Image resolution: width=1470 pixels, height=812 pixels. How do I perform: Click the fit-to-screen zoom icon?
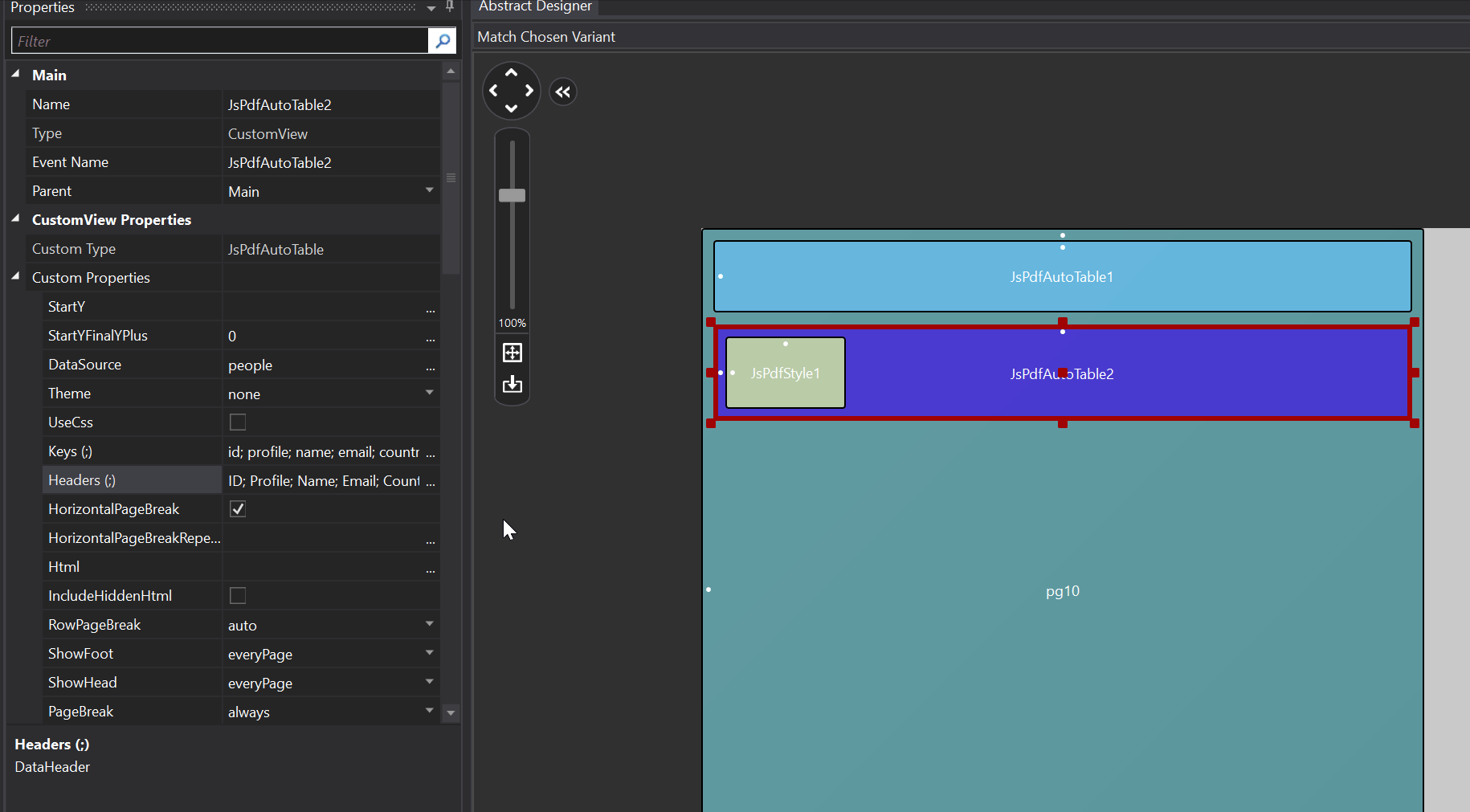(x=512, y=353)
